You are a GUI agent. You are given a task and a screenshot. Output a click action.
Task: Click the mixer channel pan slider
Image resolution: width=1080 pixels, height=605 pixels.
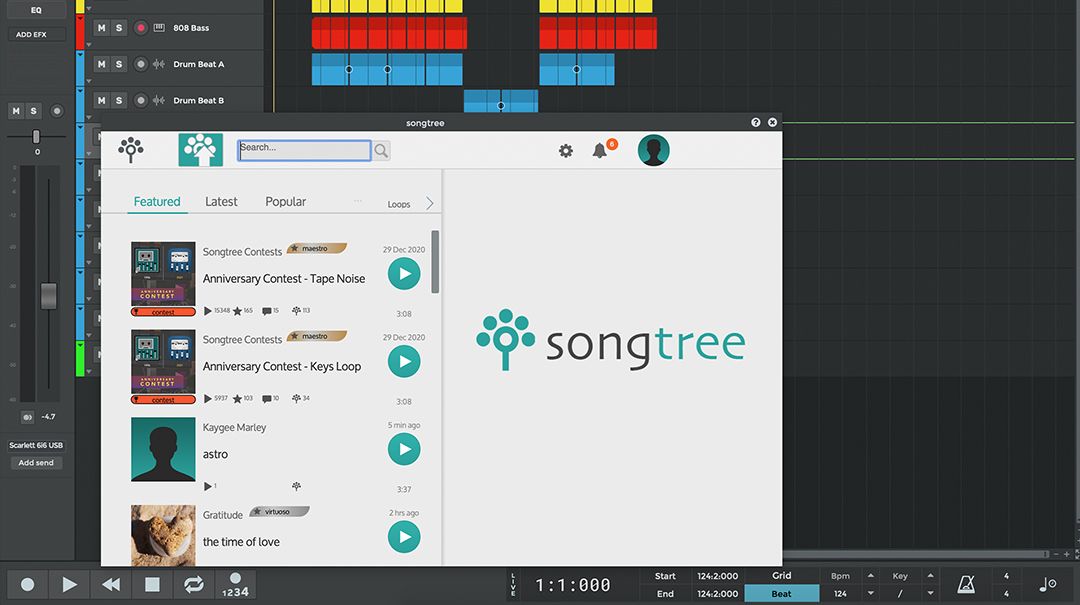pyautogui.click(x=37, y=136)
